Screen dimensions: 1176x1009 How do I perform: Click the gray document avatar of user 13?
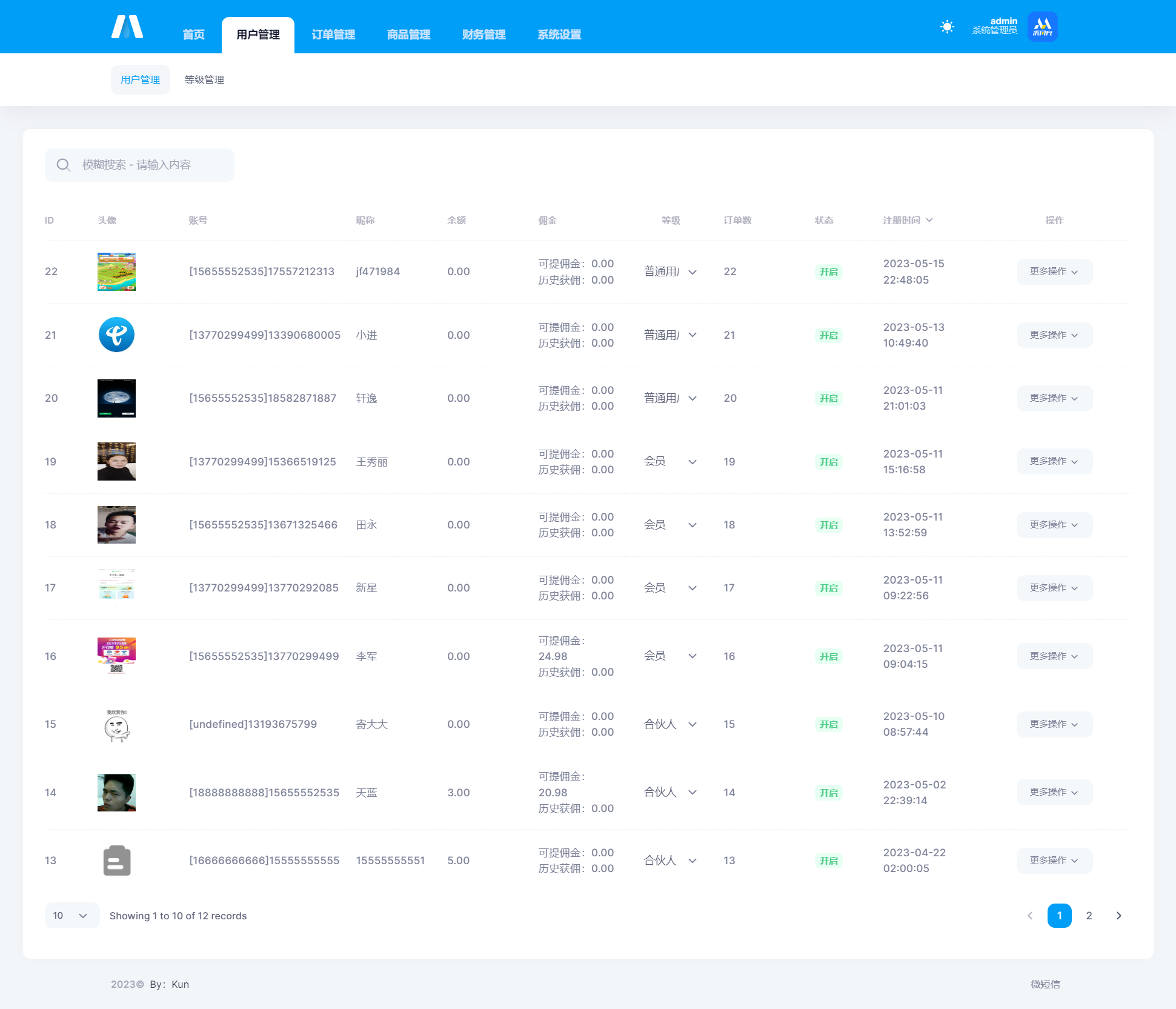tap(116, 861)
